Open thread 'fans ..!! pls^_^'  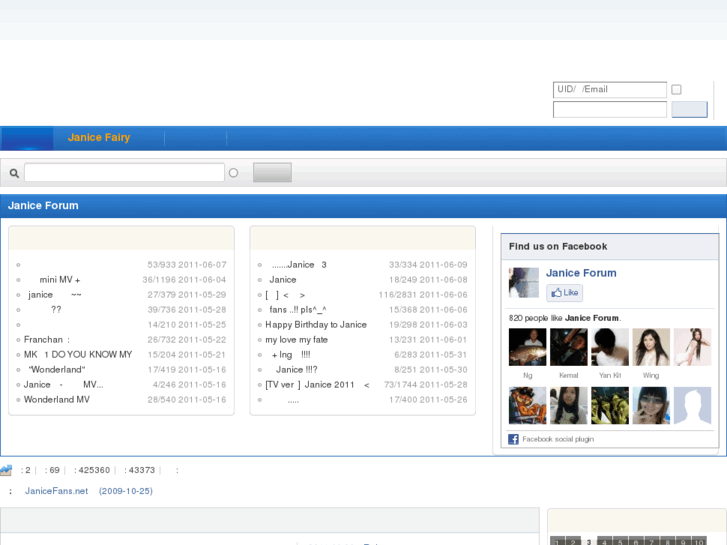click(298, 310)
